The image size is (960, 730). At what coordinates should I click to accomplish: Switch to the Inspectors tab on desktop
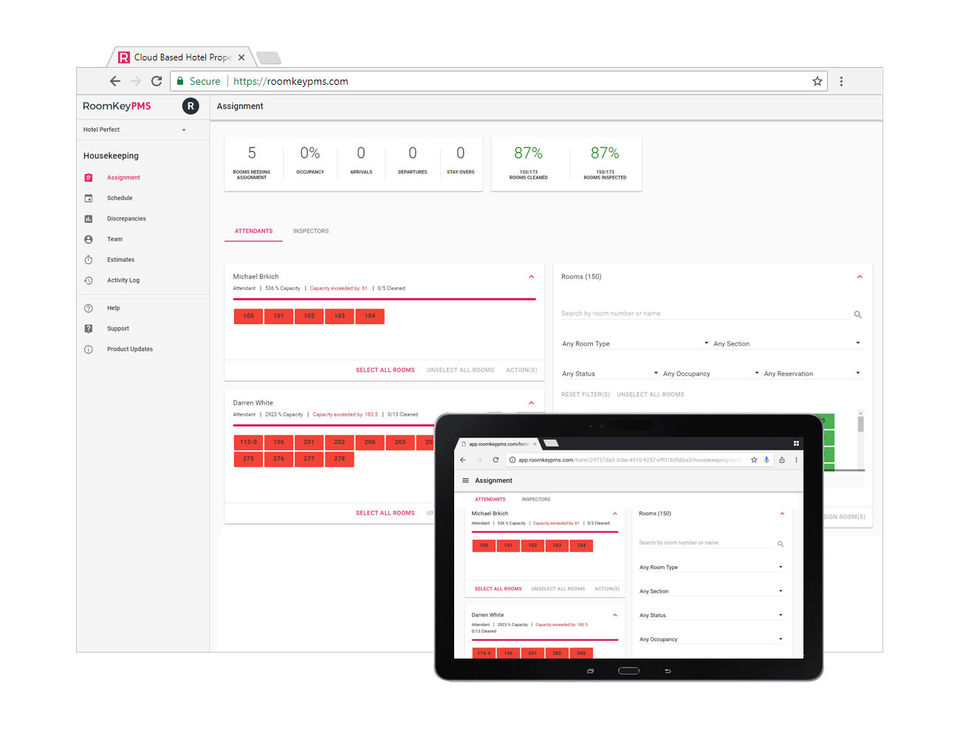(310, 231)
